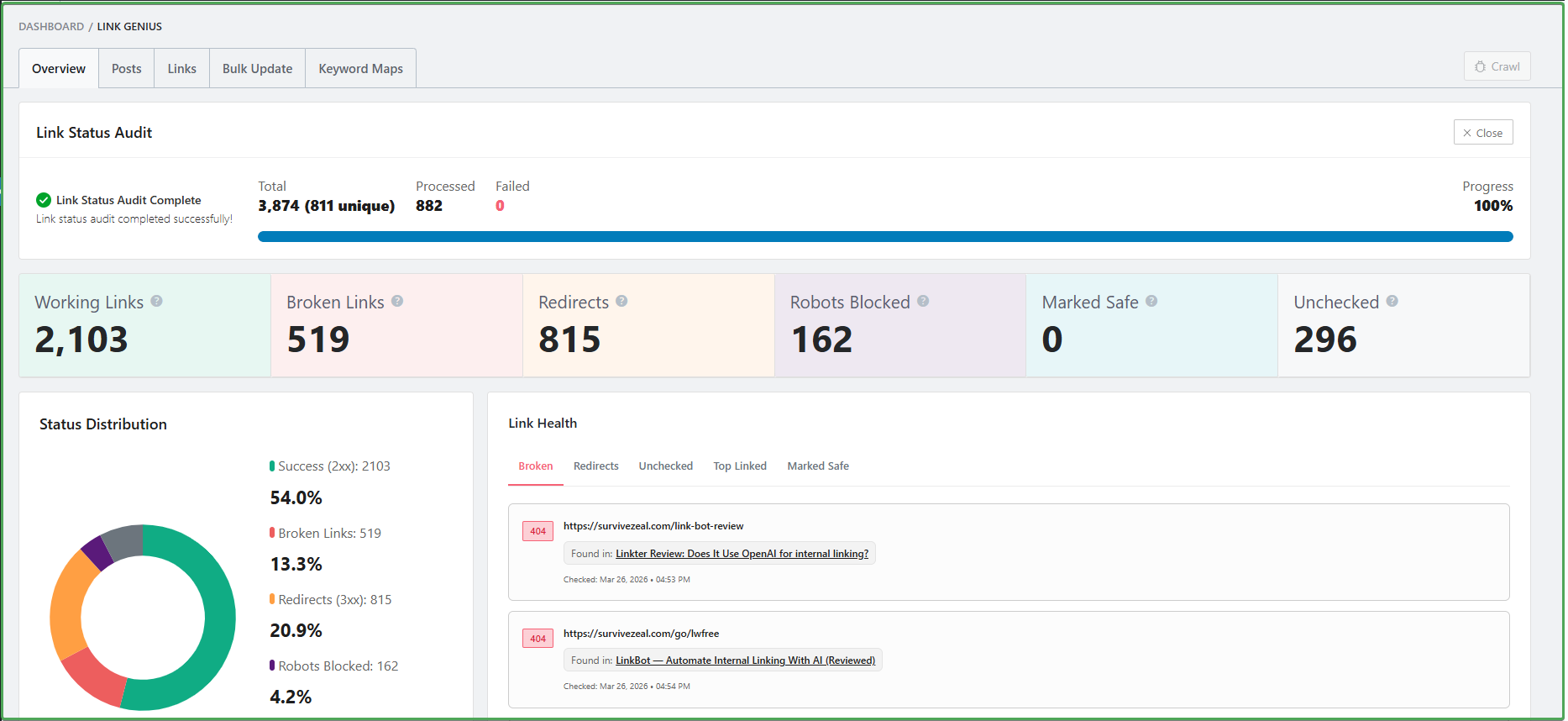Image resolution: width=1568 pixels, height=721 pixels.
Task: Open the Broken Links 519 card
Action: (x=396, y=325)
